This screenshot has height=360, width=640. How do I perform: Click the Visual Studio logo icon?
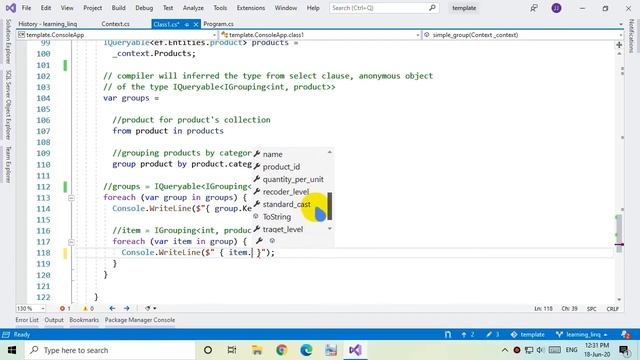[x=11, y=8]
